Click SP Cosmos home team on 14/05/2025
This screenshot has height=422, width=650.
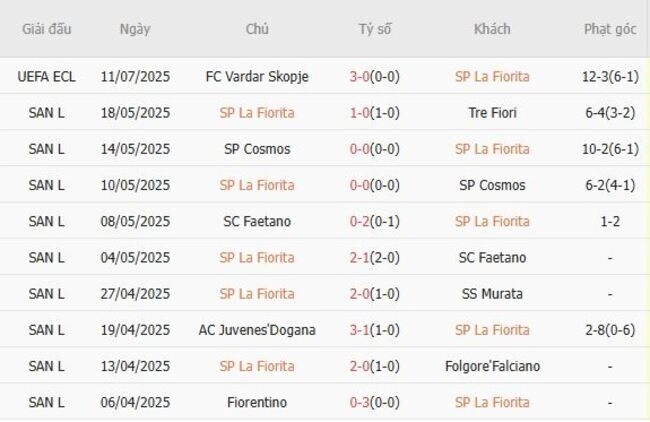(x=257, y=149)
